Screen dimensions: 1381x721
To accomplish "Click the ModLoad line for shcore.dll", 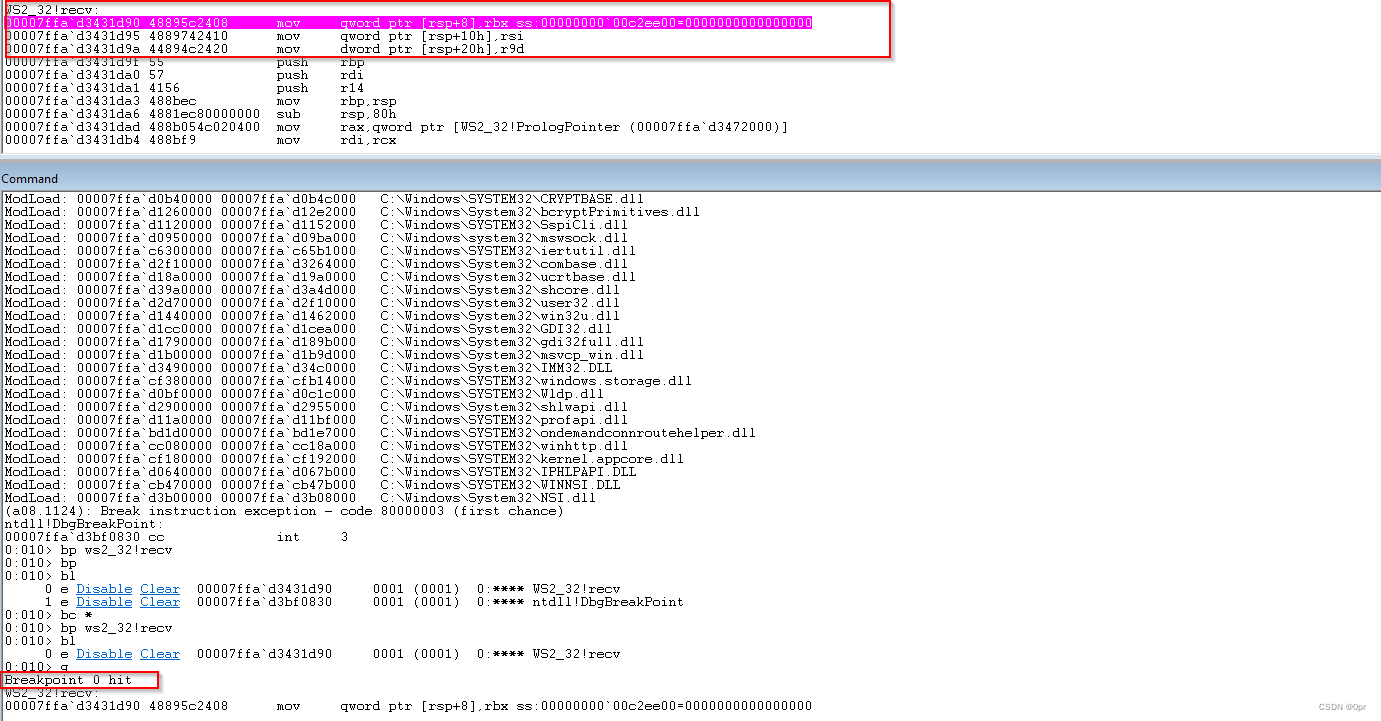I will pos(313,290).
